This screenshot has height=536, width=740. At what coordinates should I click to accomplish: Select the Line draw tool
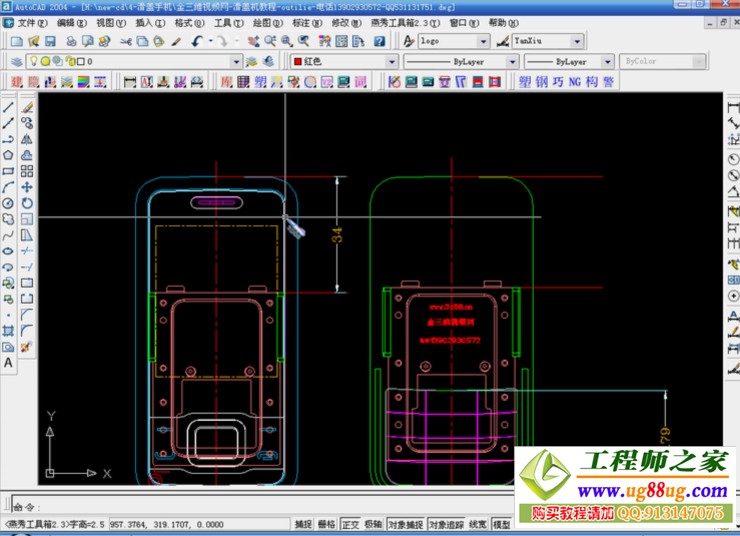[x=8, y=107]
